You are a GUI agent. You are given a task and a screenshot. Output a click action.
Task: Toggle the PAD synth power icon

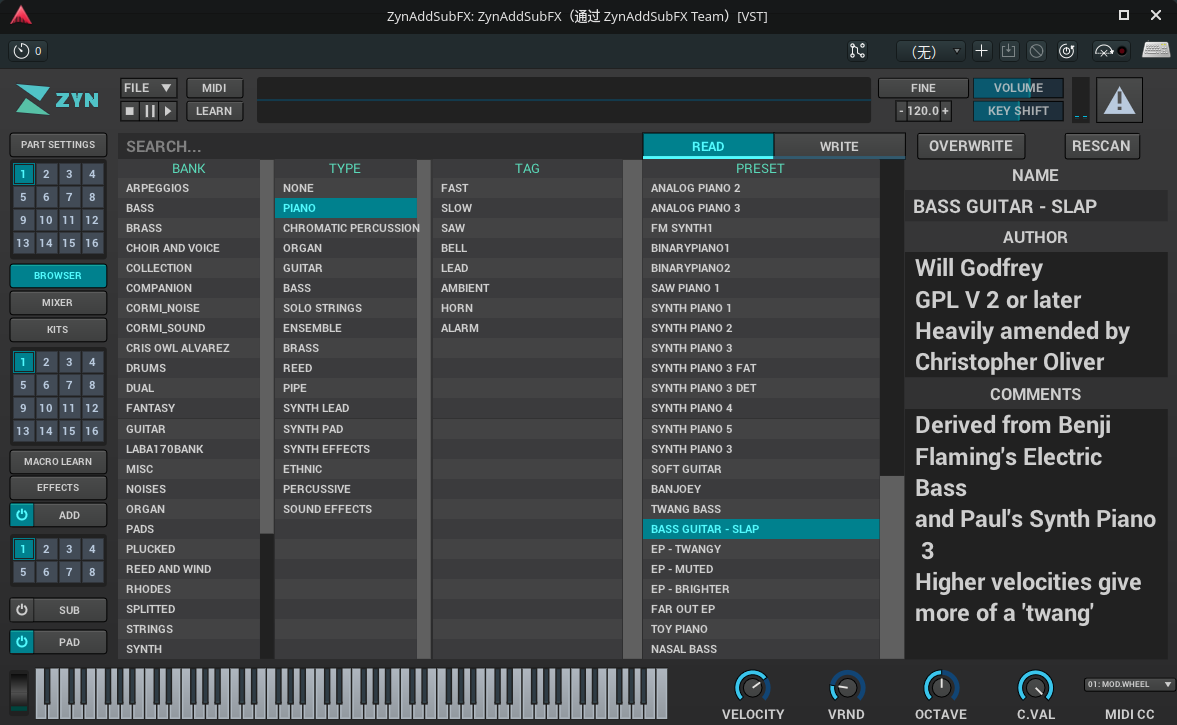(x=22, y=642)
